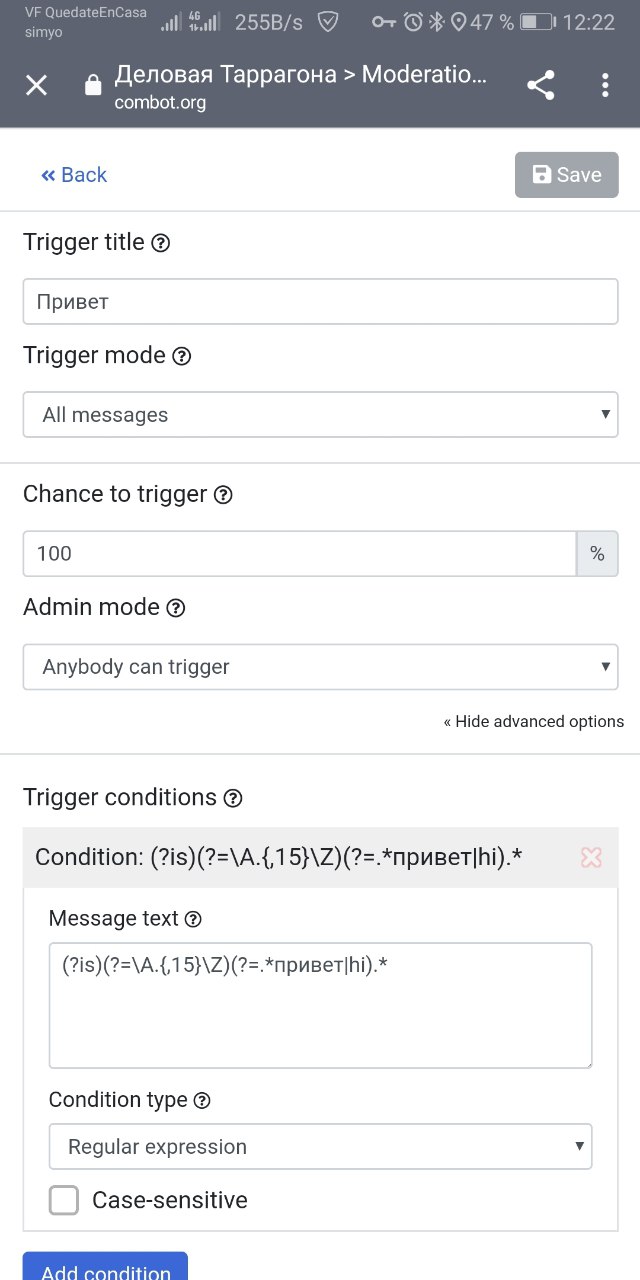Click help icon beside Chance to trigger
The image size is (640, 1280).
pyautogui.click(x=223, y=495)
